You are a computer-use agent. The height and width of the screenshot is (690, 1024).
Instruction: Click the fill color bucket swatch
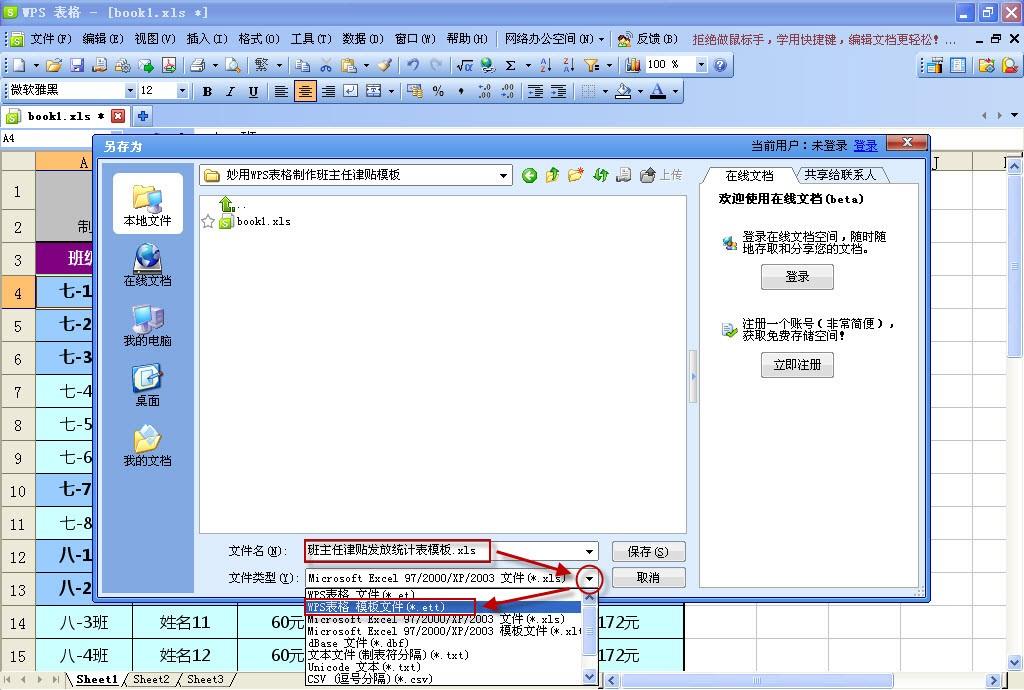tap(623, 91)
